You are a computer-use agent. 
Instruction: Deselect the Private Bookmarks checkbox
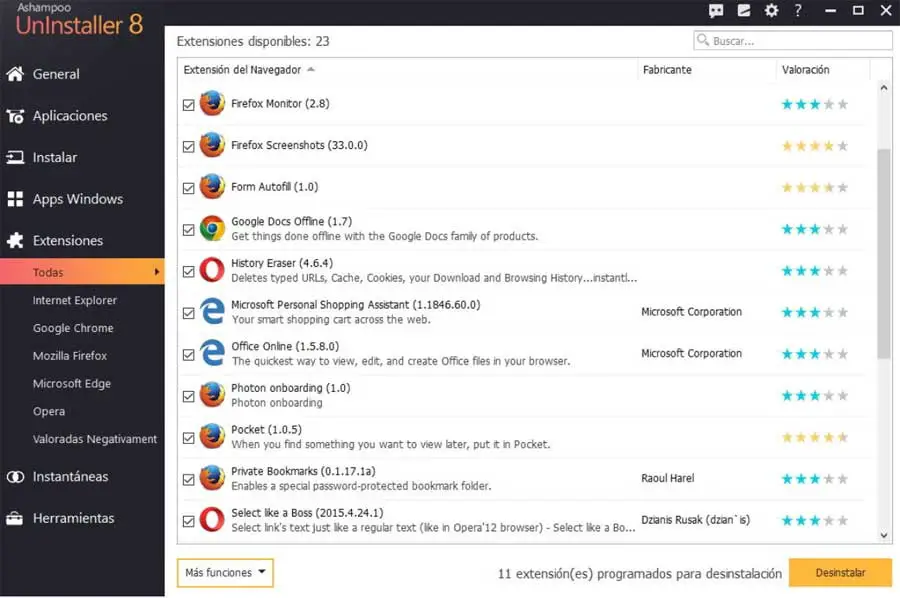pyautogui.click(x=189, y=479)
